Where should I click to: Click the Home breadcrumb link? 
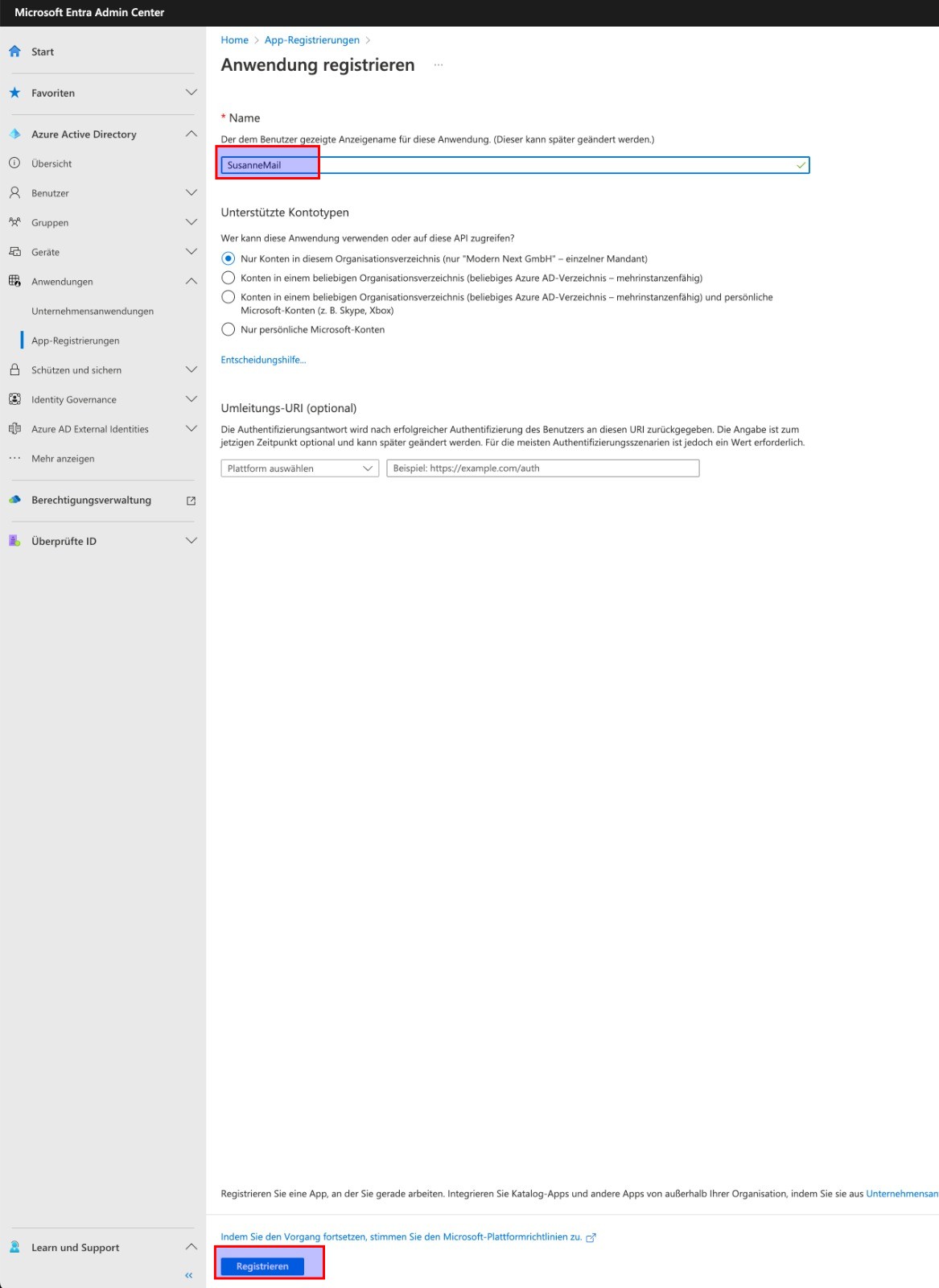(x=234, y=40)
